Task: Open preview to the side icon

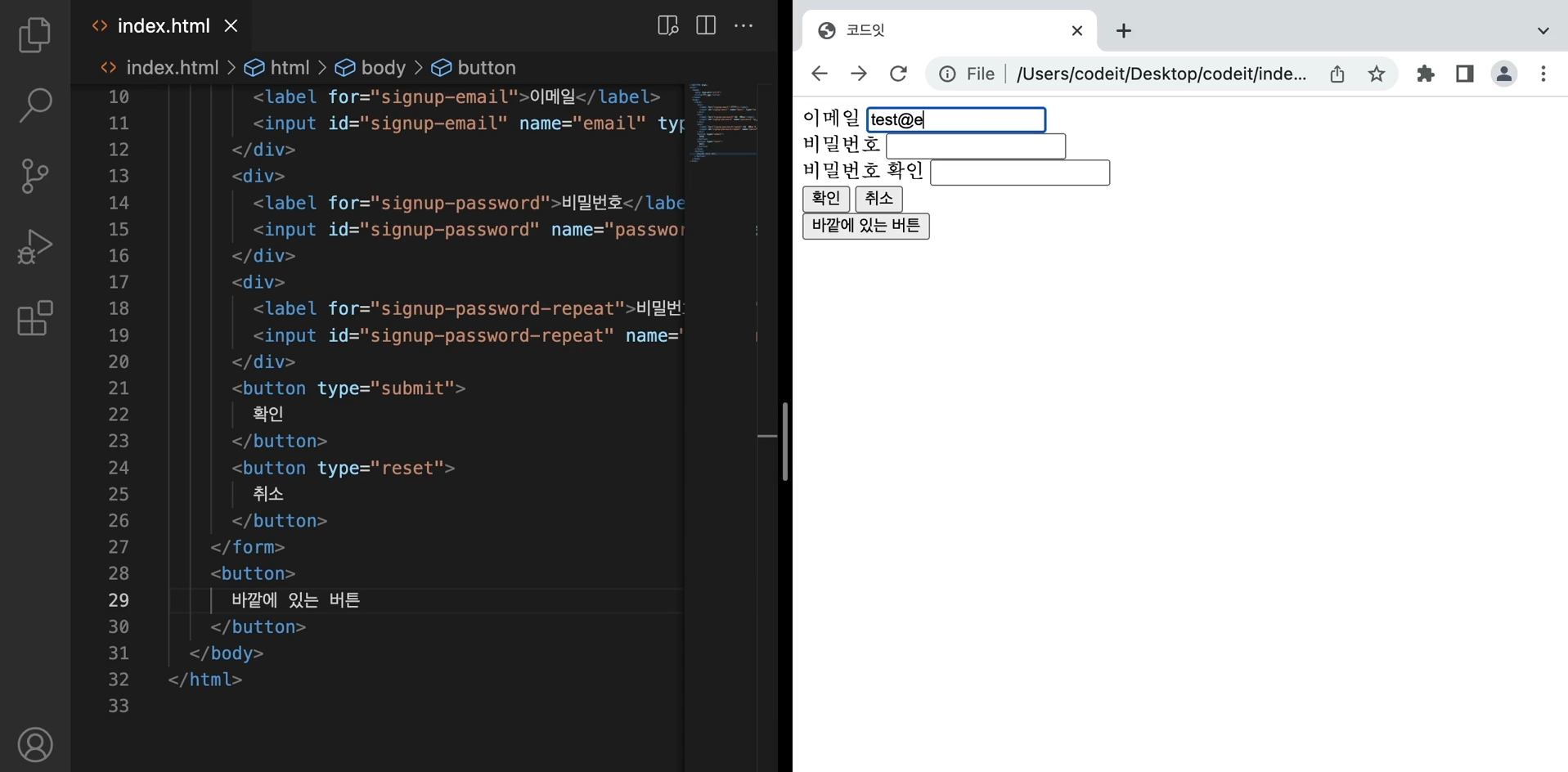Action: click(668, 26)
